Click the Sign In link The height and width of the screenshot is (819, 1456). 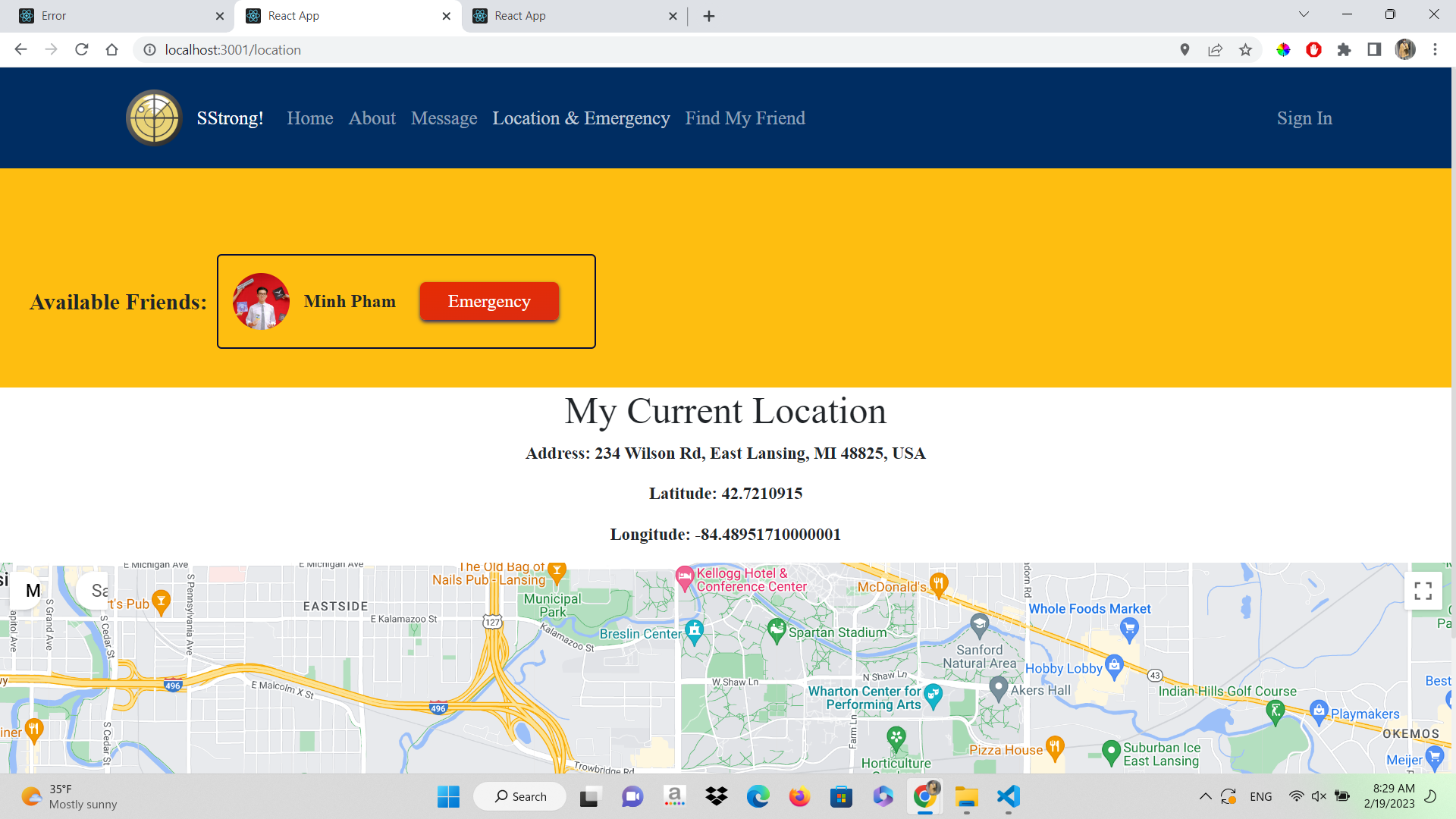pos(1304,118)
